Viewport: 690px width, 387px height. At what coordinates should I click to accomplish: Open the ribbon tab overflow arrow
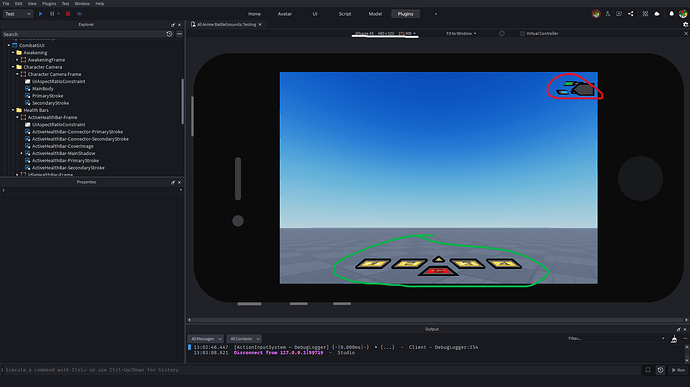point(436,14)
